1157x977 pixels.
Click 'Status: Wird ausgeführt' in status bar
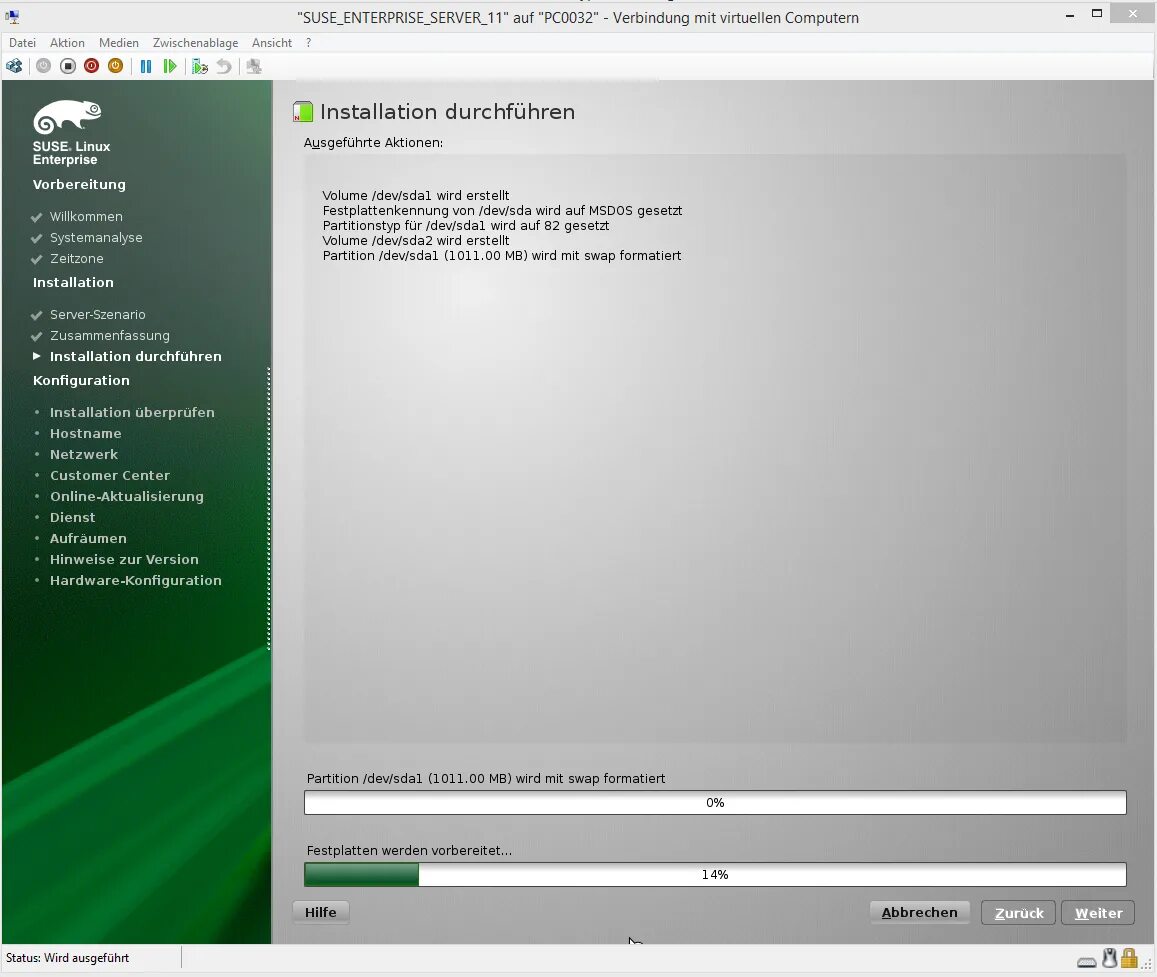tap(67, 958)
